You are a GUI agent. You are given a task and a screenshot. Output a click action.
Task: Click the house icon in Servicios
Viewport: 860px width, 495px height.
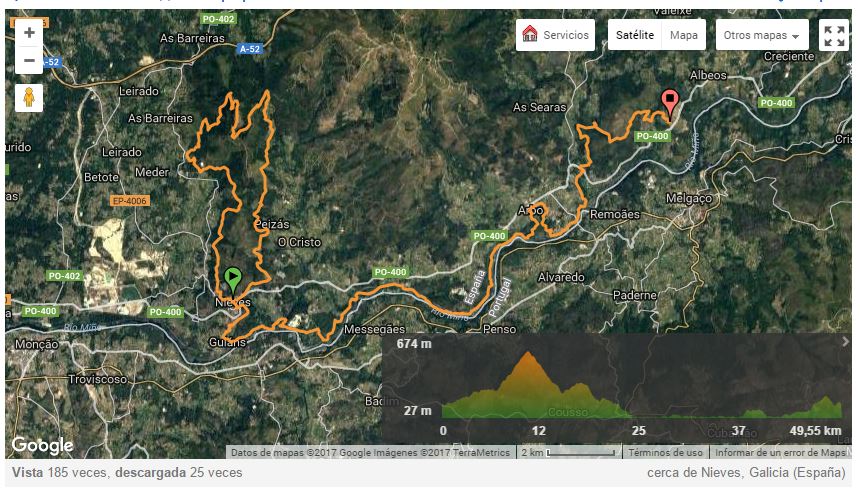[529, 35]
